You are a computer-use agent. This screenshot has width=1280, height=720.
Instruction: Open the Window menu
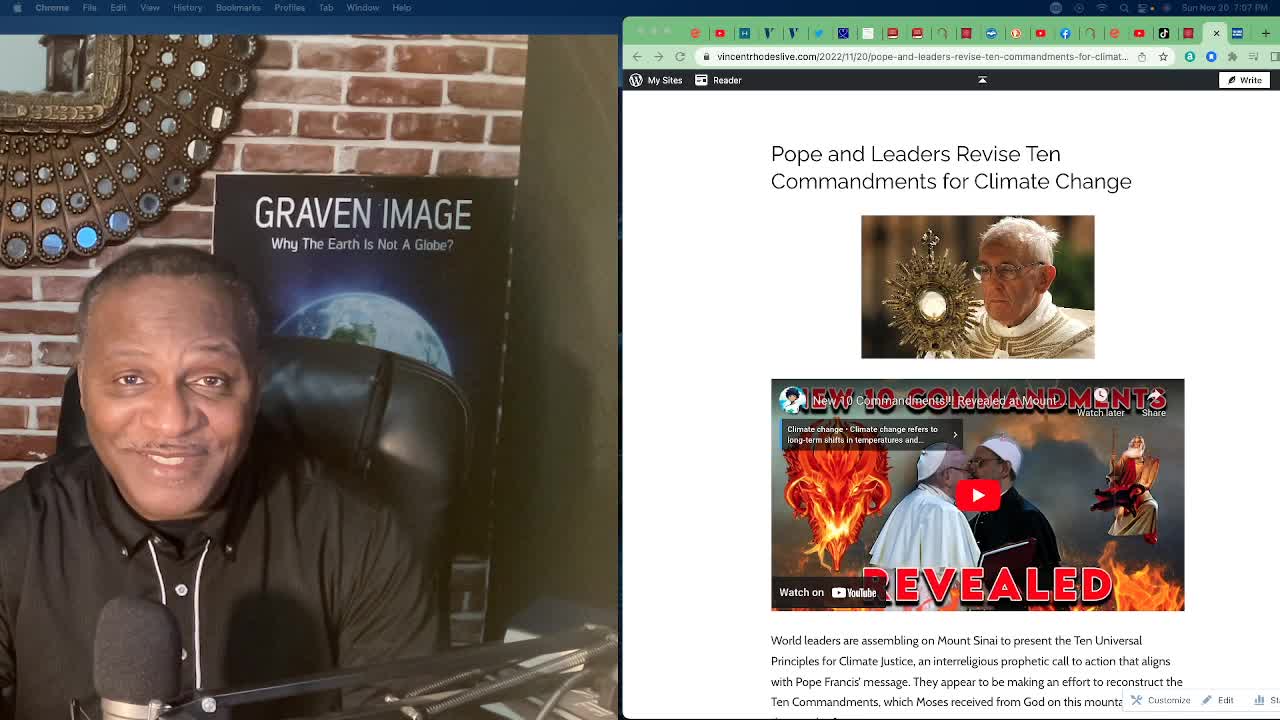point(362,8)
